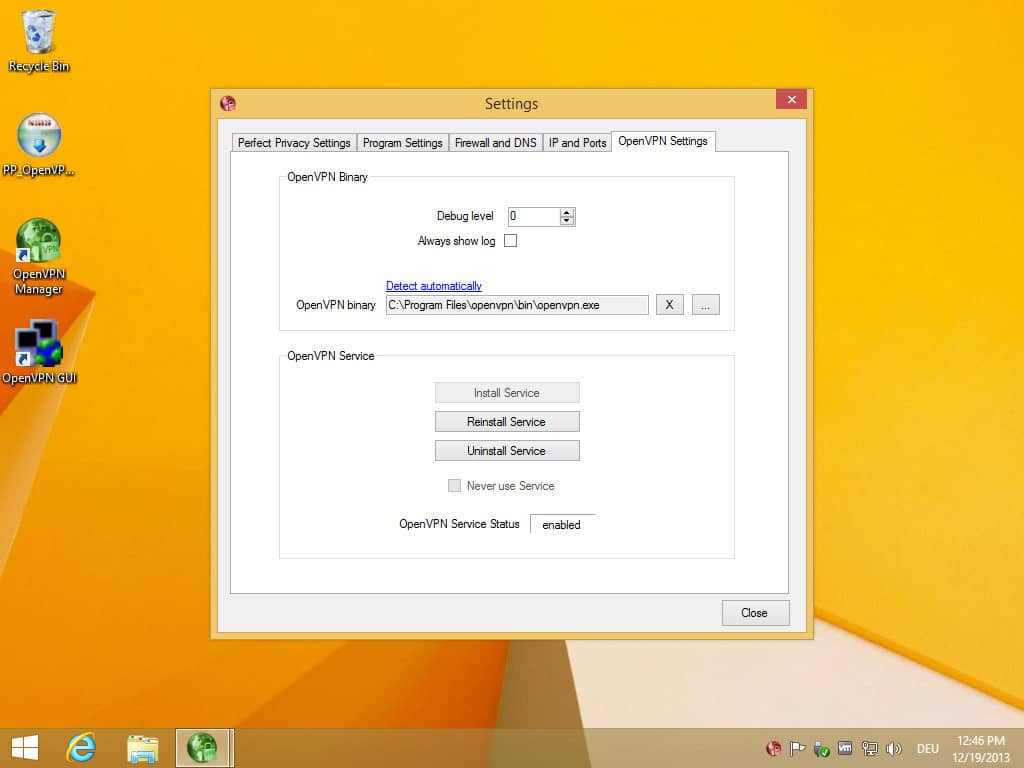1024x768 pixels.
Task: Browse for binary with ... button
Action: pyautogui.click(x=705, y=305)
